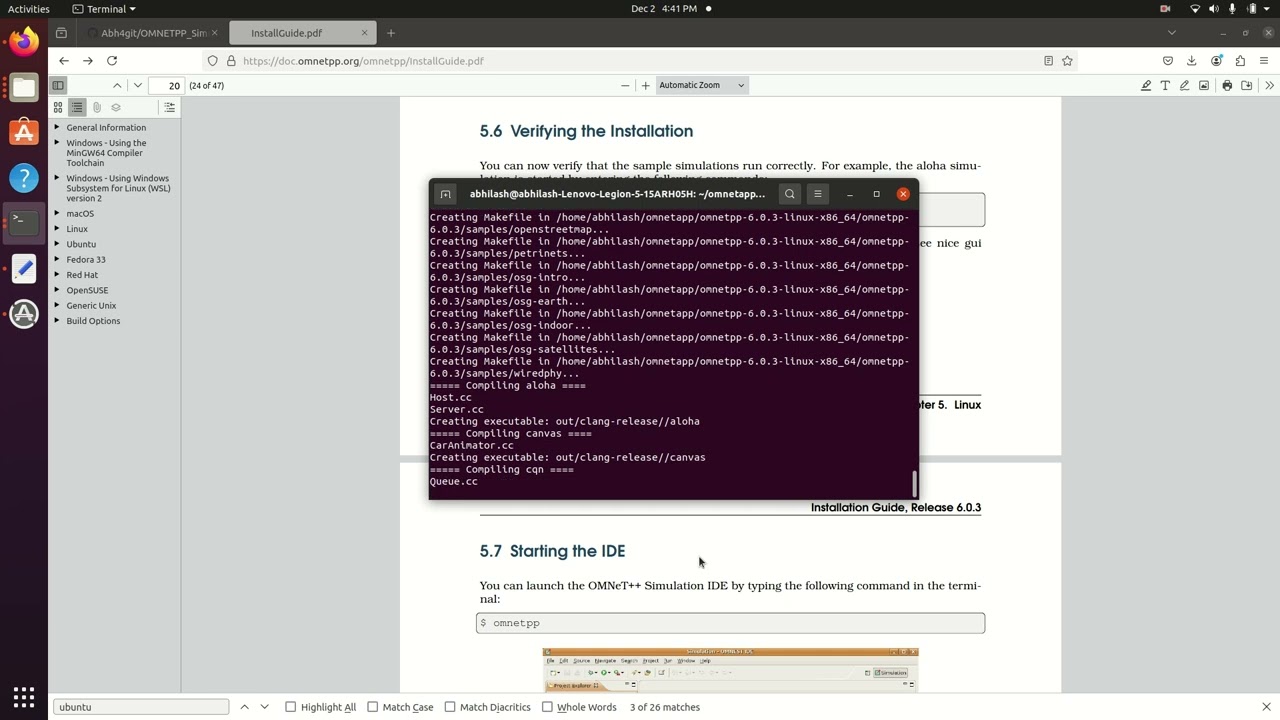This screenshot has width=1280, height=720.
Task: Expand Ubuntu outline item
Action: coord(57,244)
